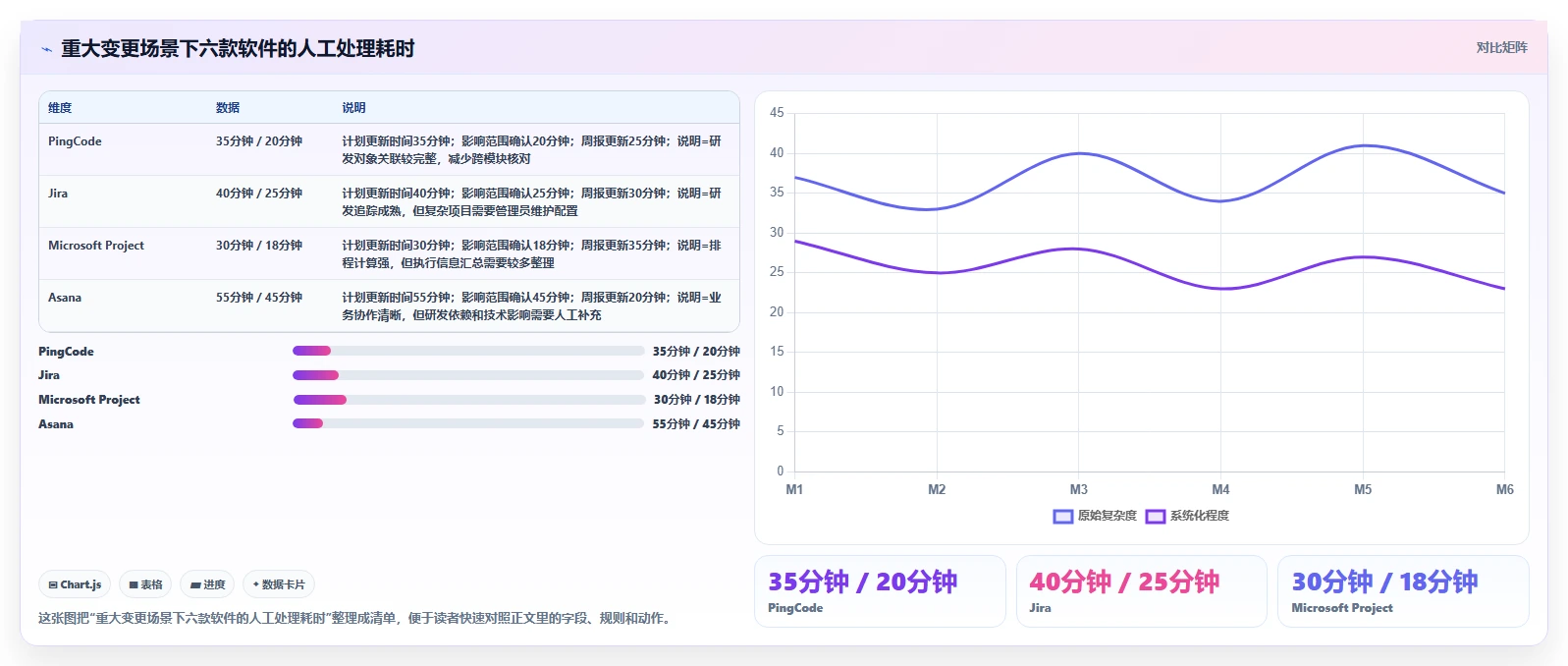Viewport: 1568px width, 666px height.
Task: Click the 系统化程度 legend label
Action: [1199, 516]
